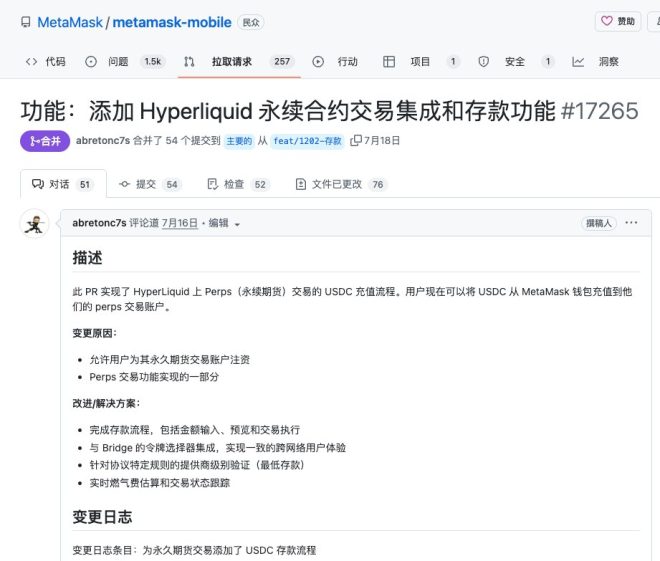The width and height of the screenshot is (660, 561).
Task: Click the 撰稿人 contributor badge
Action: click(599, 223)
